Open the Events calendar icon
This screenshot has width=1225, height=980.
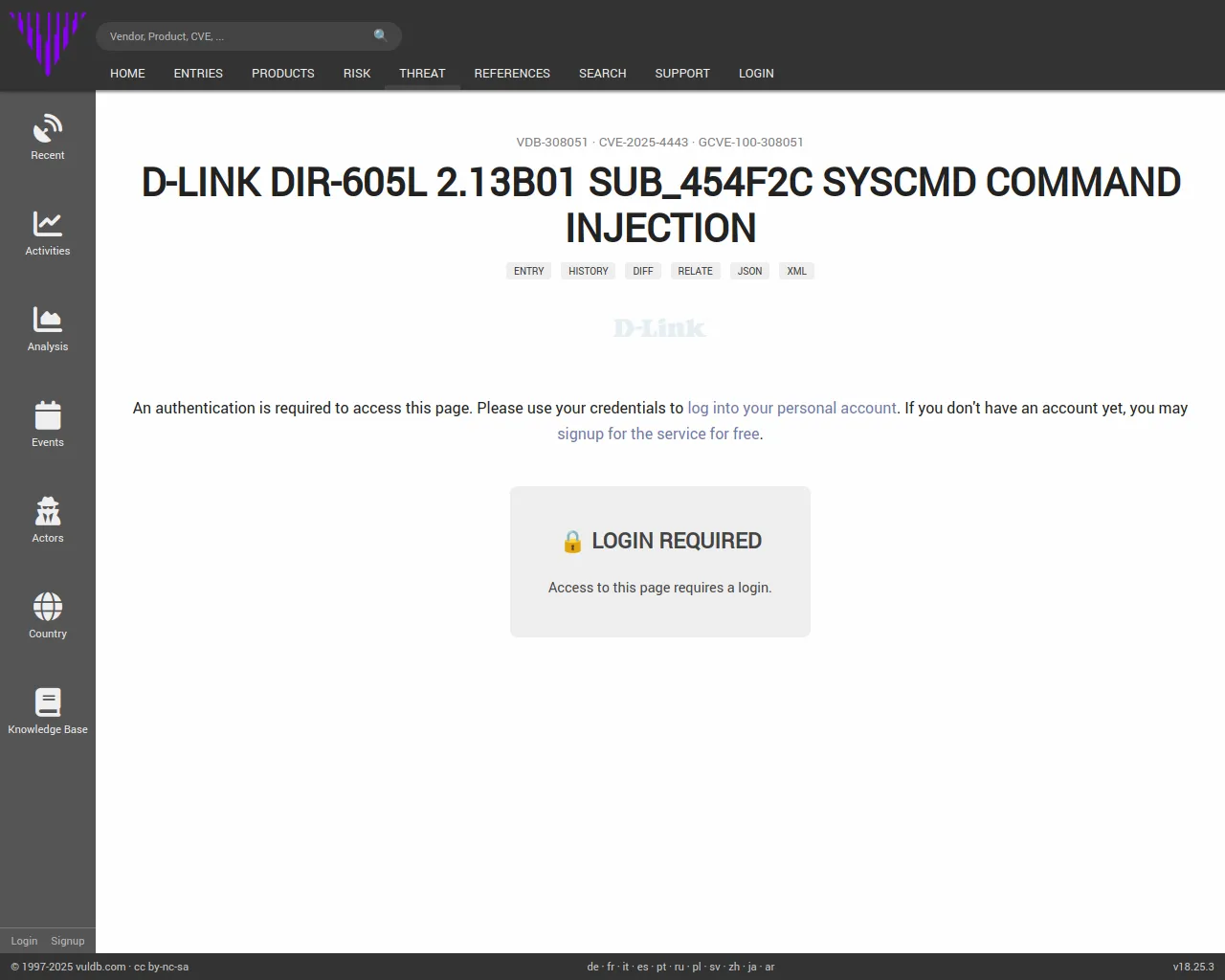tap(48, 415)
